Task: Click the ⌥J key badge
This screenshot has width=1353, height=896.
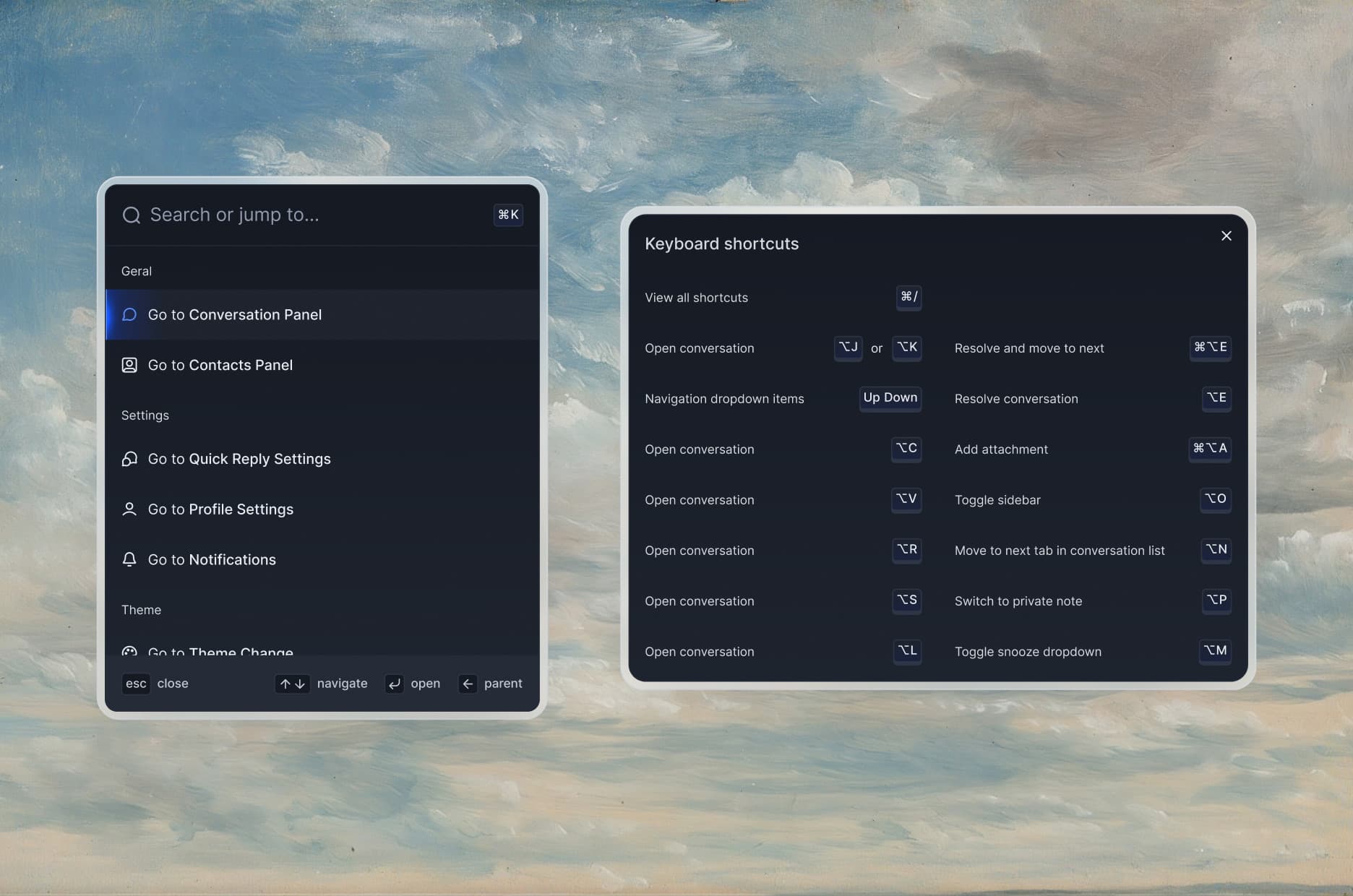Action: pyautogui.click(x=848, y=348)
